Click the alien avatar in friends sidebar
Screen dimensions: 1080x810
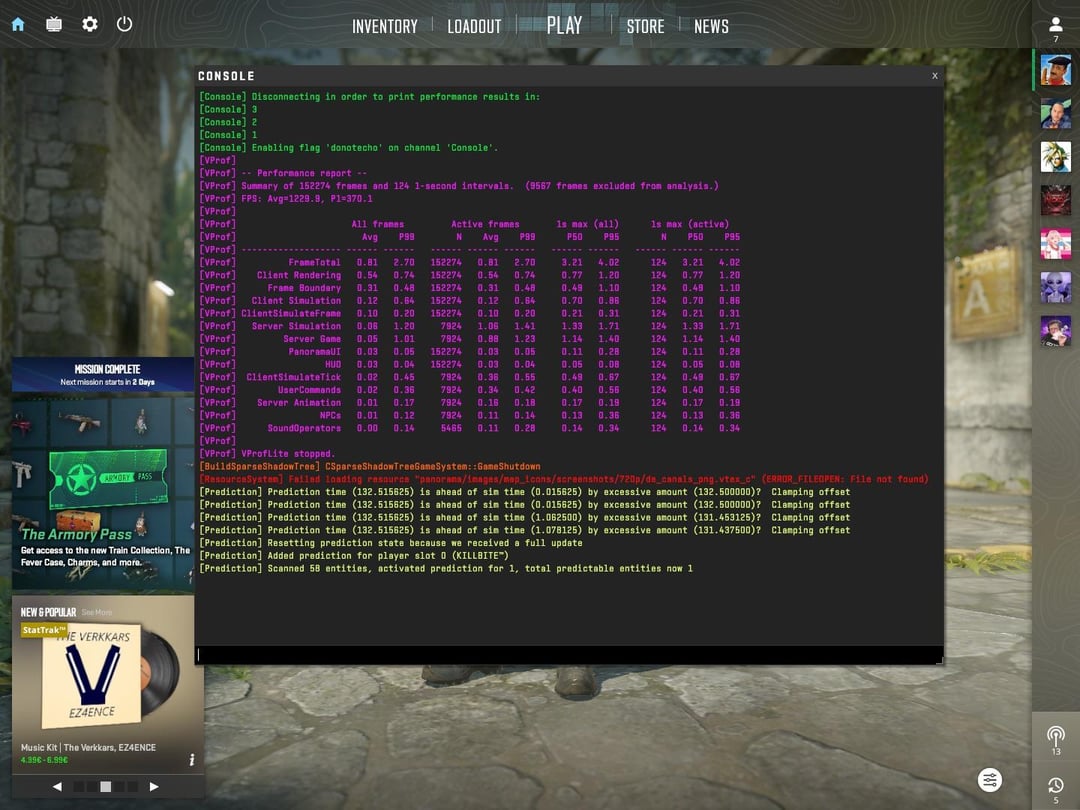(x=1055, y=287)
